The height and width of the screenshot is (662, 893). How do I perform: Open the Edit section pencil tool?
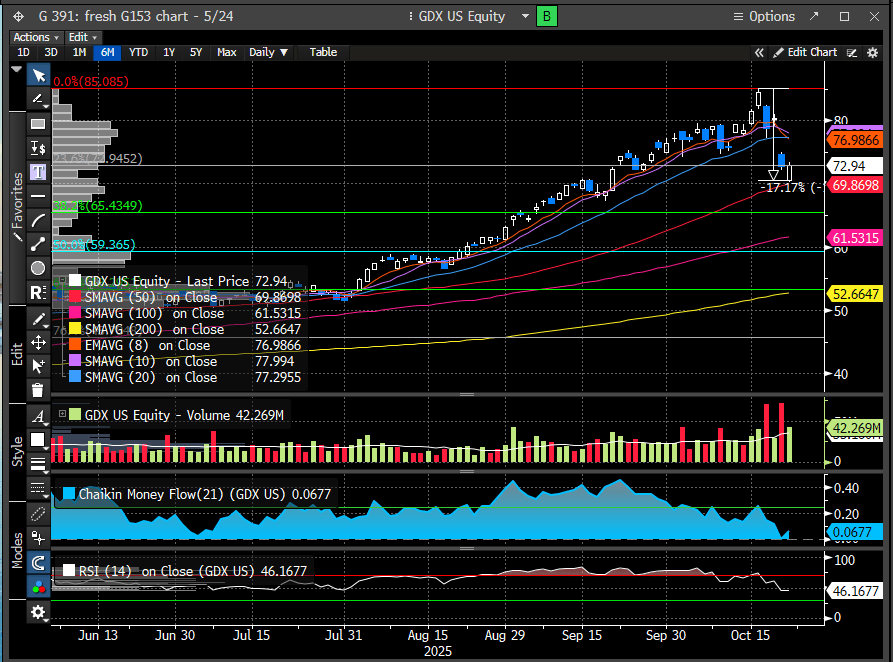(x=38, y=319)
